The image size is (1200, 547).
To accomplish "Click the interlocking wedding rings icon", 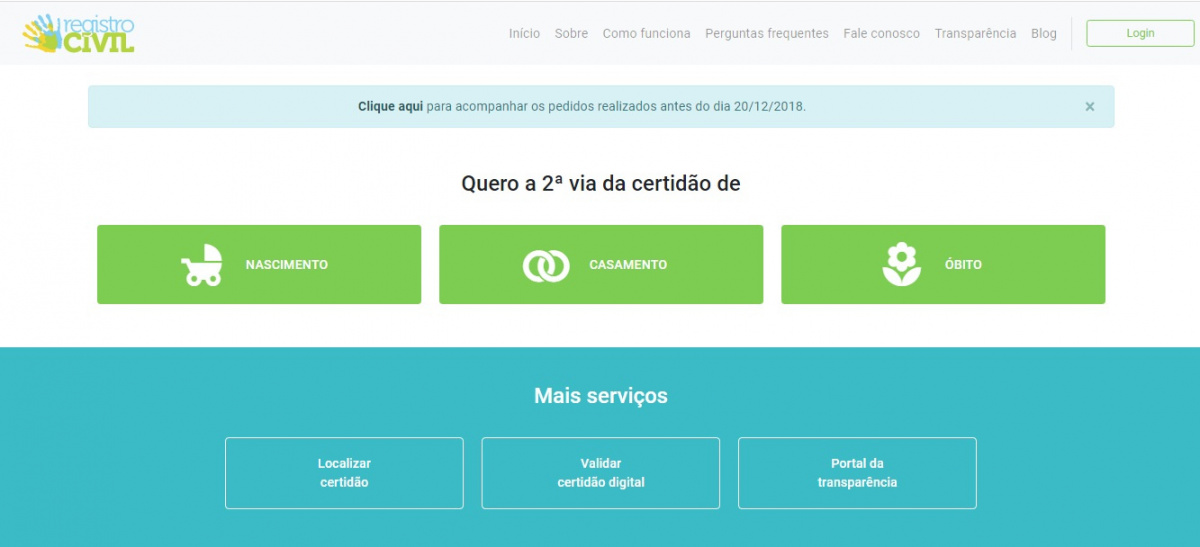I will [x=545, y=265].
